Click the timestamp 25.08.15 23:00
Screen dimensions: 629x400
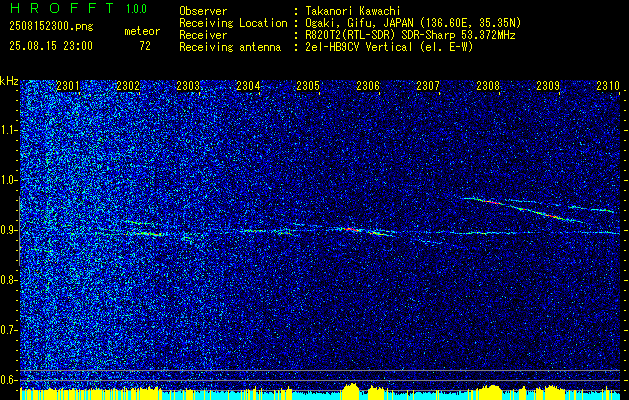point(51,46)
